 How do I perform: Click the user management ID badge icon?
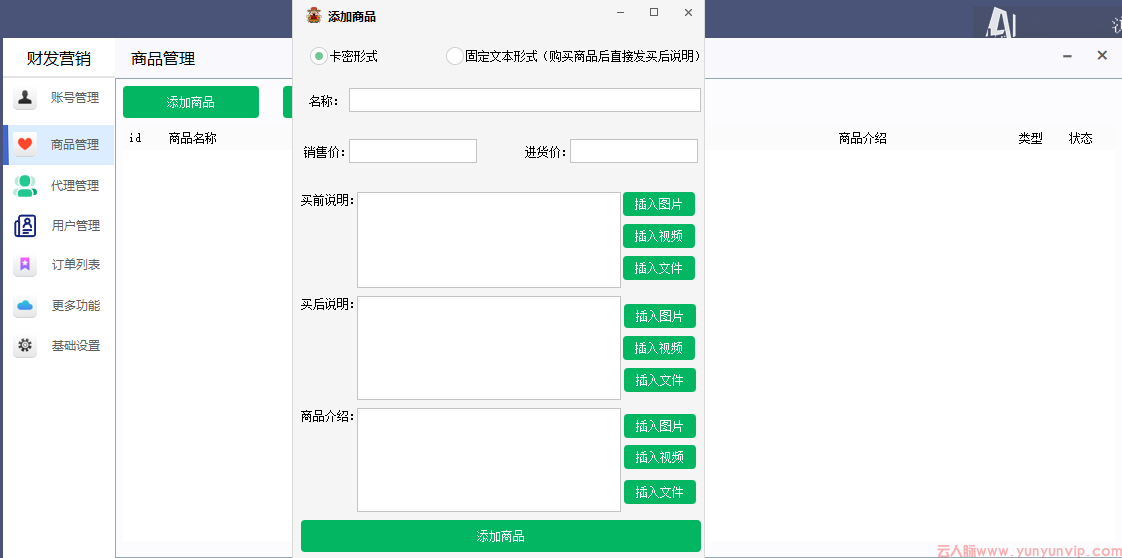[25, 226]
